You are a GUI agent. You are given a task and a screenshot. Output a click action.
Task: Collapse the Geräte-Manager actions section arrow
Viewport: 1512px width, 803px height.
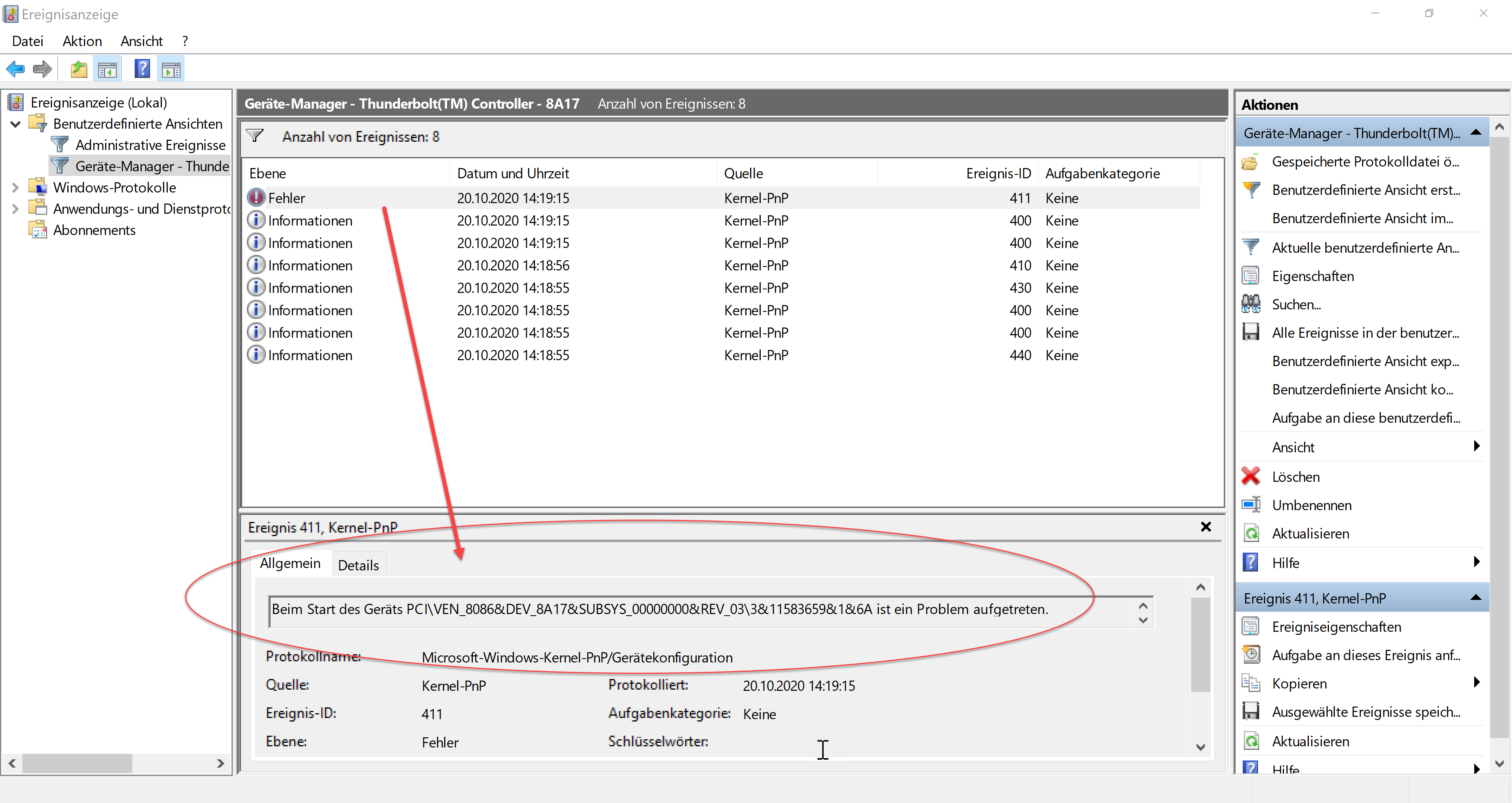(x=1476, y=133)
